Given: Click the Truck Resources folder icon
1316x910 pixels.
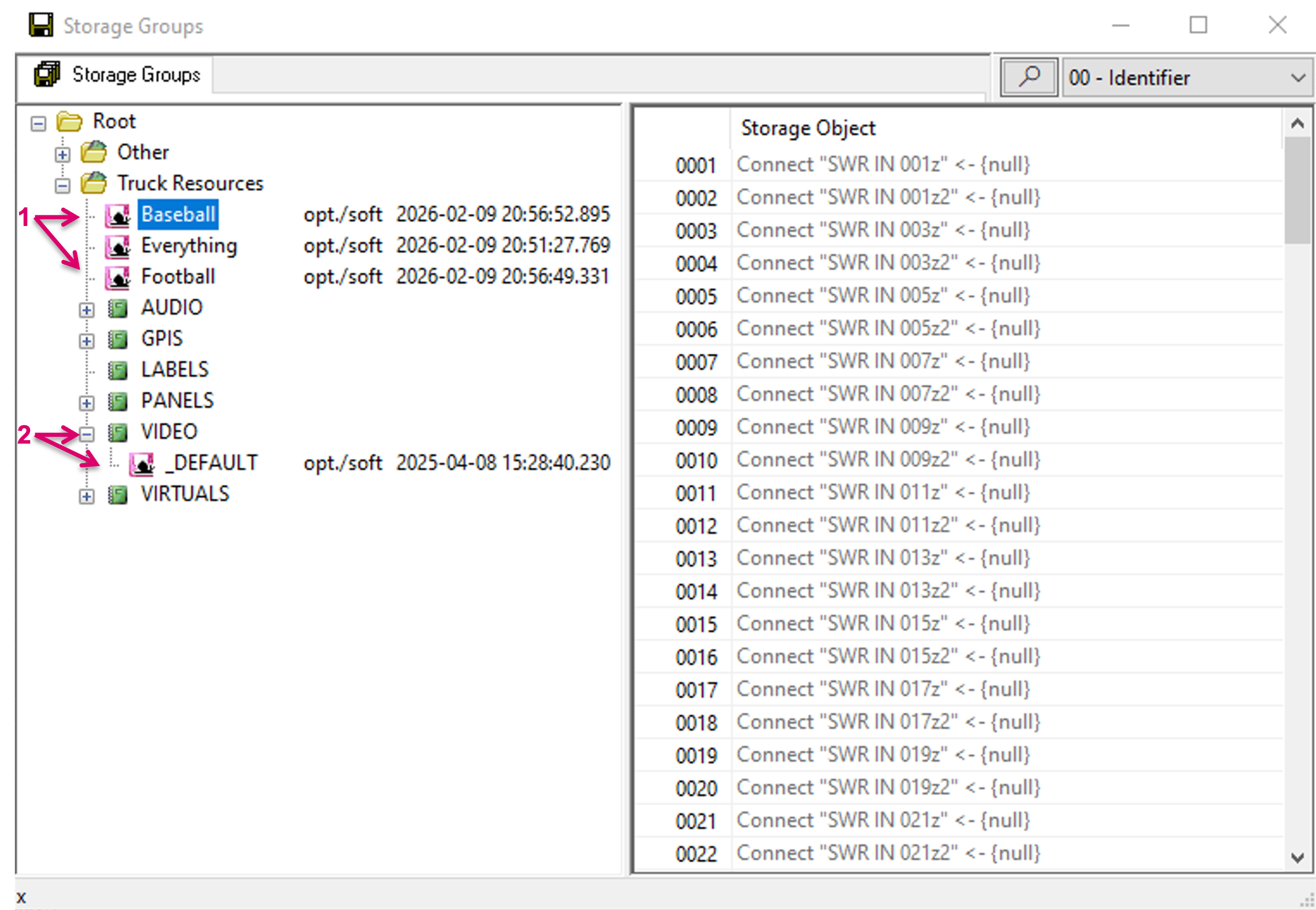Looking at the screenshot, I should (x=94, y=184).
